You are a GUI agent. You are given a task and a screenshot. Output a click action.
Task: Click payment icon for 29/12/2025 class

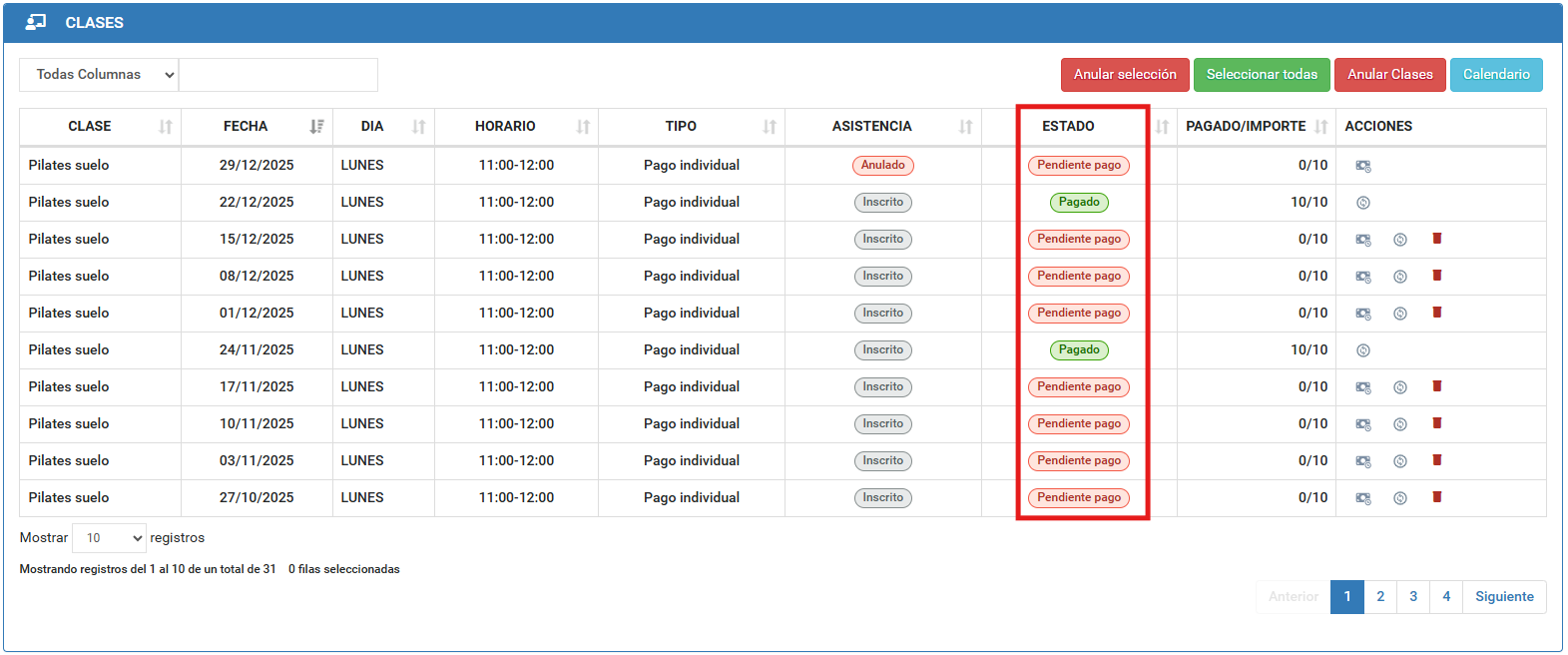(1362, 166)
